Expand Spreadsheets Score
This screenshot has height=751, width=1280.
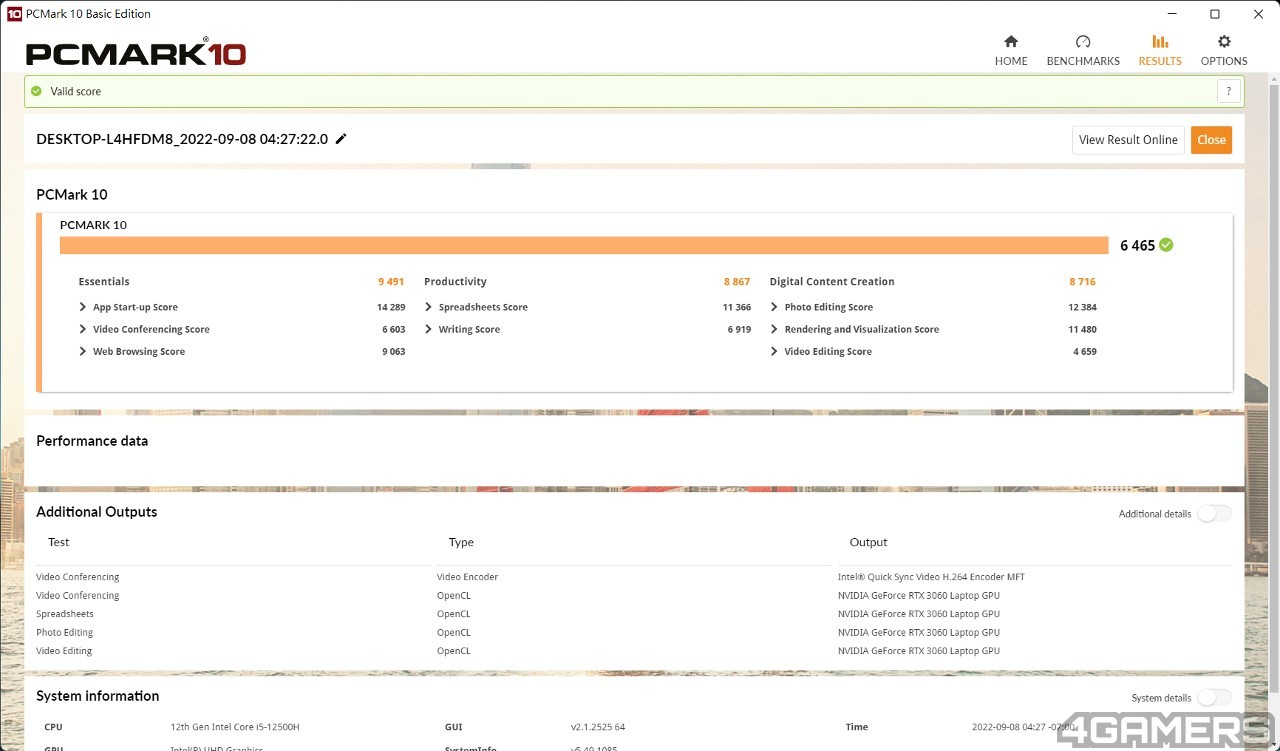[x=429, y=307]
